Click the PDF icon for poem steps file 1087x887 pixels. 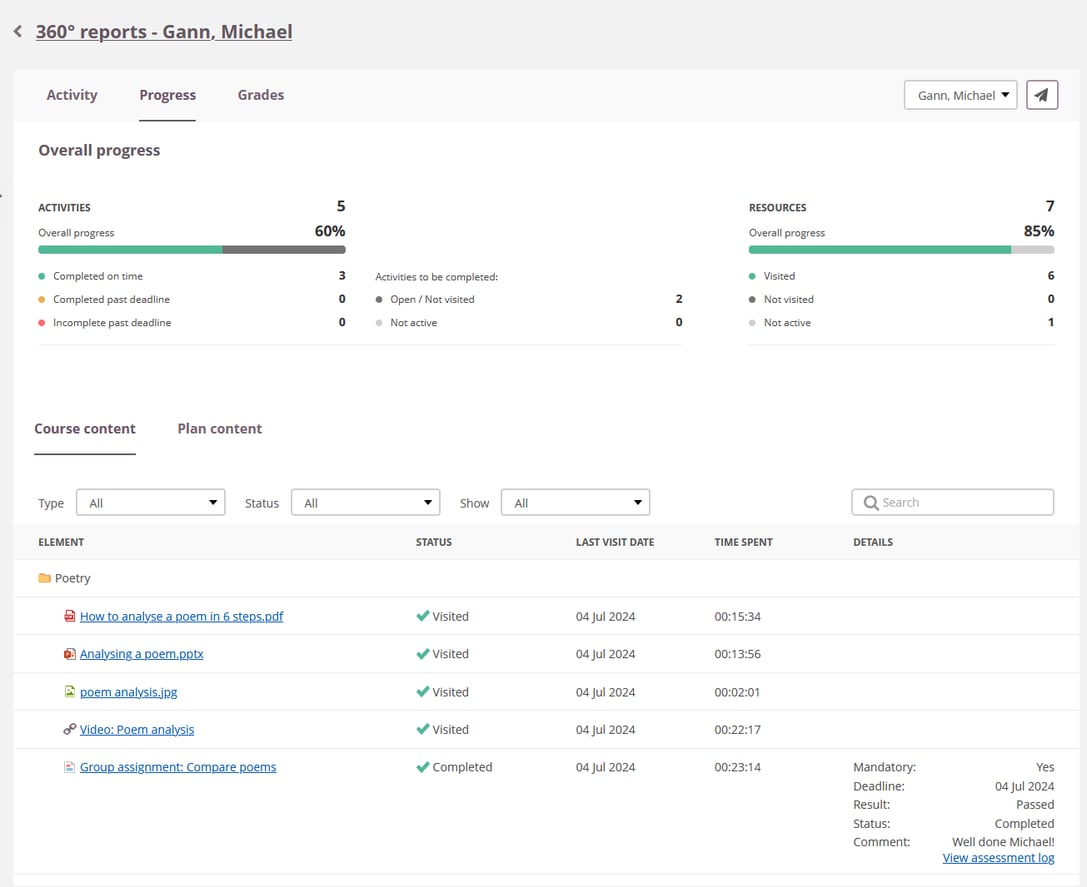pyautogui.click(x=69, y=616)
